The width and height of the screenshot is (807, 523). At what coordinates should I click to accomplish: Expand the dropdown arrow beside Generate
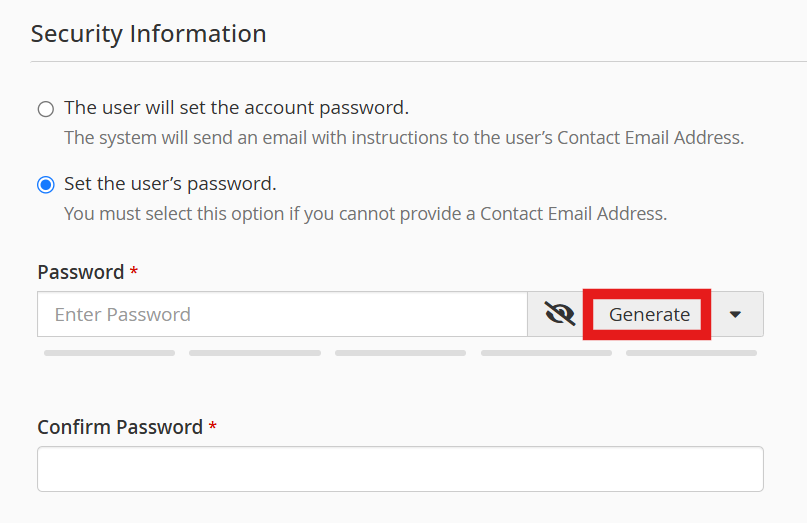click(x=736, y=314)
